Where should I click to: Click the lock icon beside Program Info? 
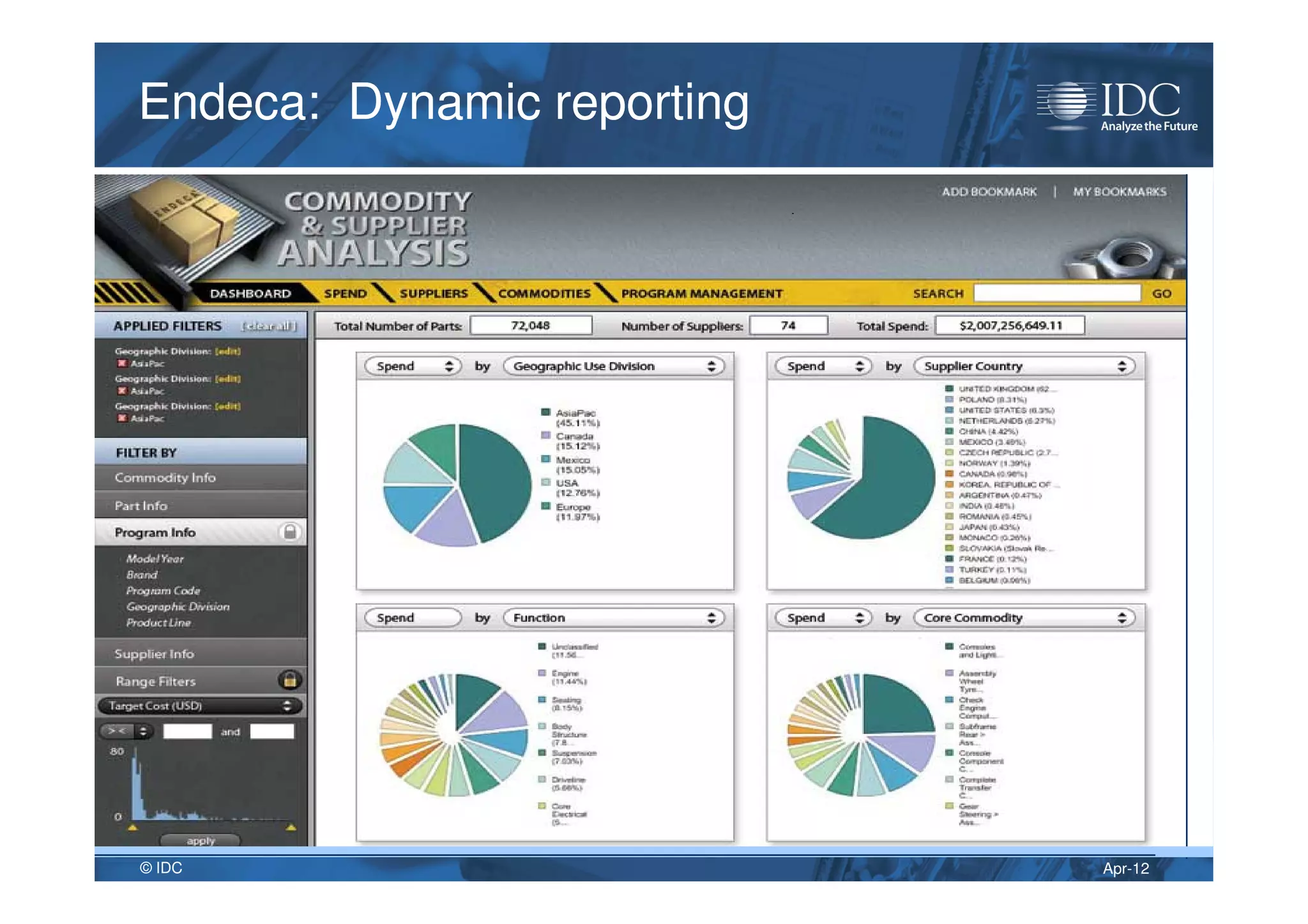289,532
